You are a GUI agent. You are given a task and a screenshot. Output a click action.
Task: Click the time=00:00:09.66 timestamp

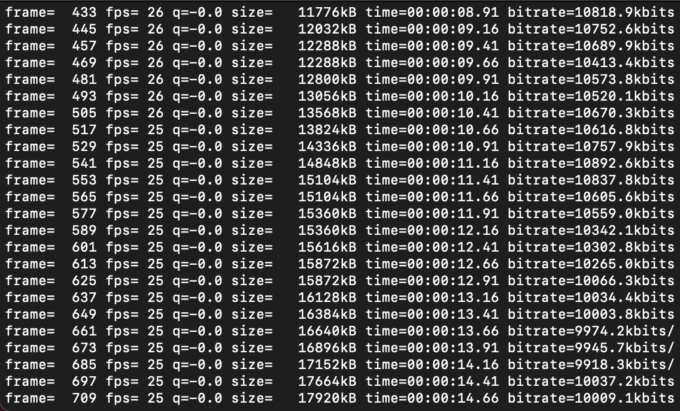point(432,62)
